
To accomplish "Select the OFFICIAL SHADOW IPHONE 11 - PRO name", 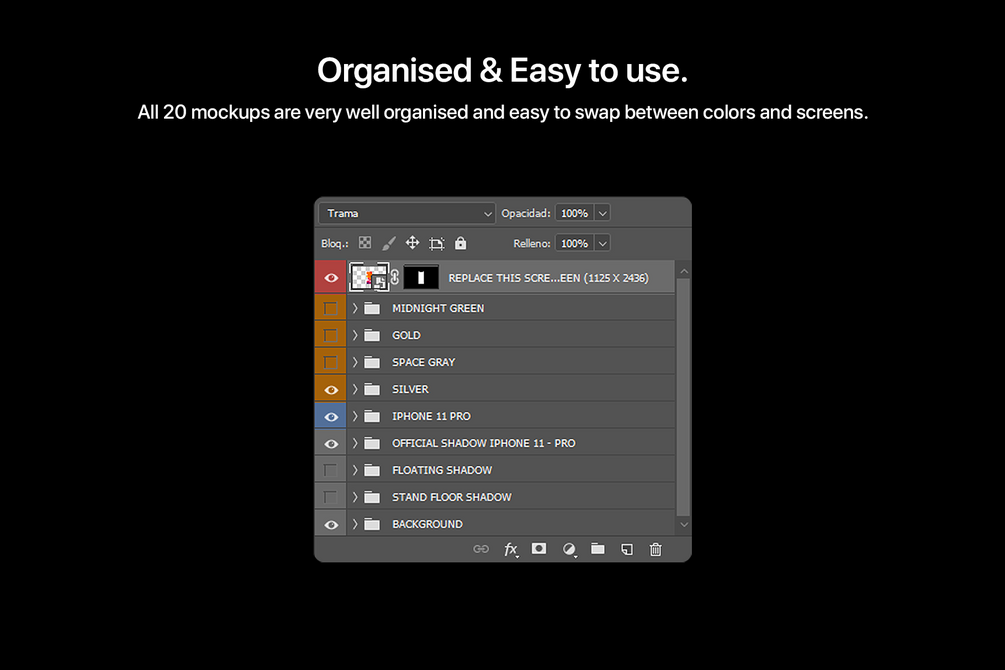I will click(x=484, y=443).
